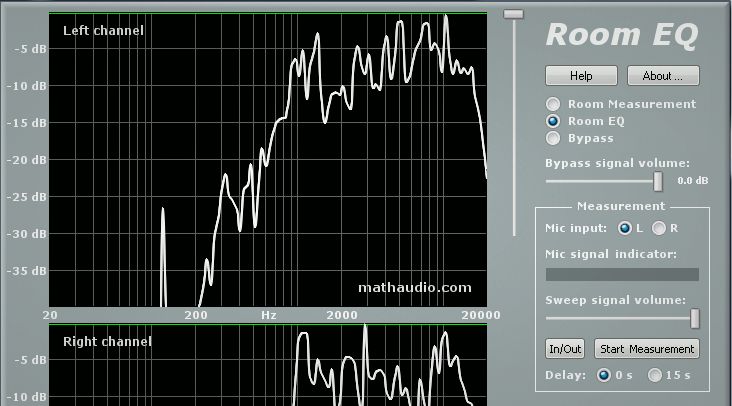Click the Left channel response graph
The height and width of the screenshot is (406, 732).
click(x=268, y=160)
